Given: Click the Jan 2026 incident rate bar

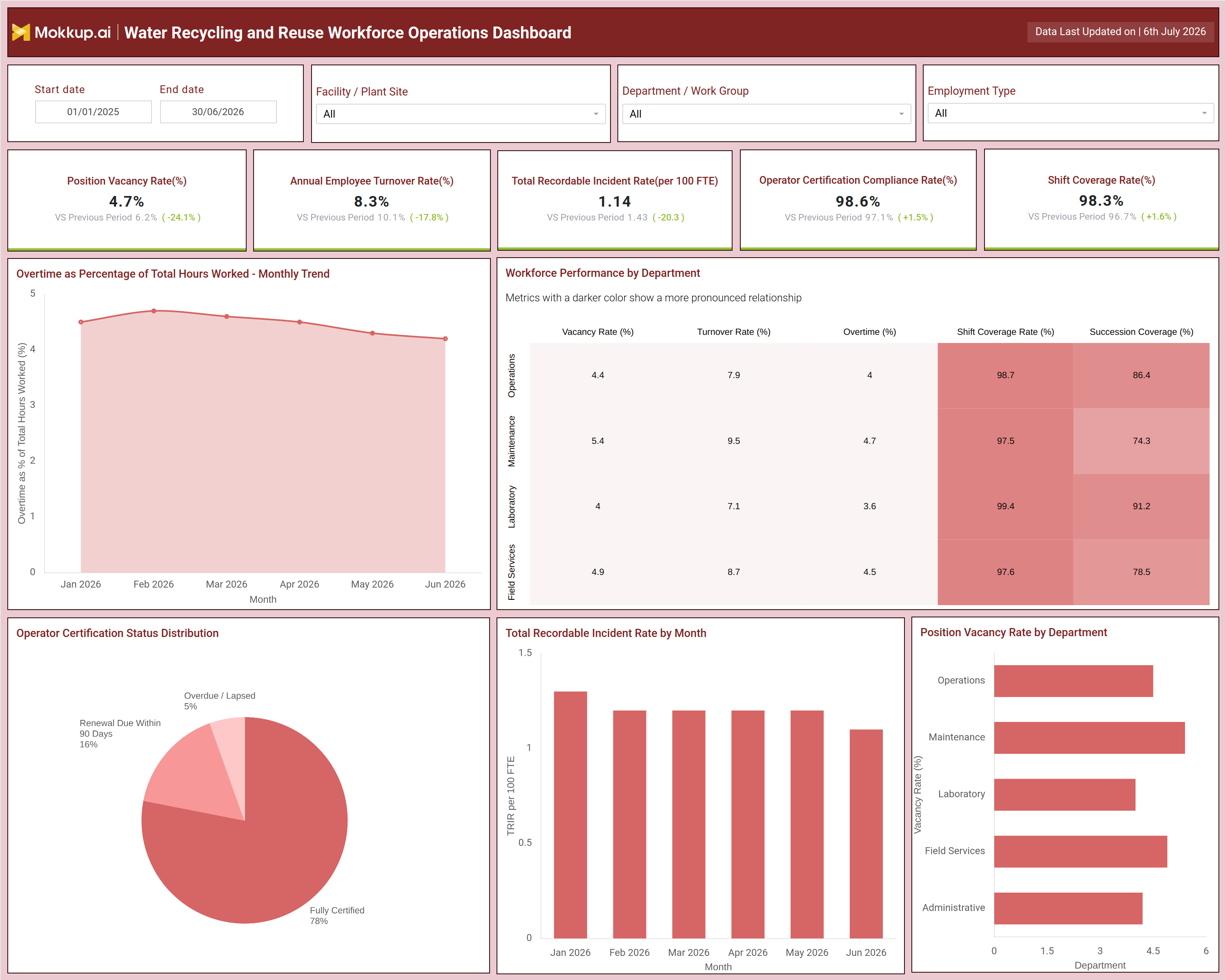Looking at the screenshot, I should 570,815.
